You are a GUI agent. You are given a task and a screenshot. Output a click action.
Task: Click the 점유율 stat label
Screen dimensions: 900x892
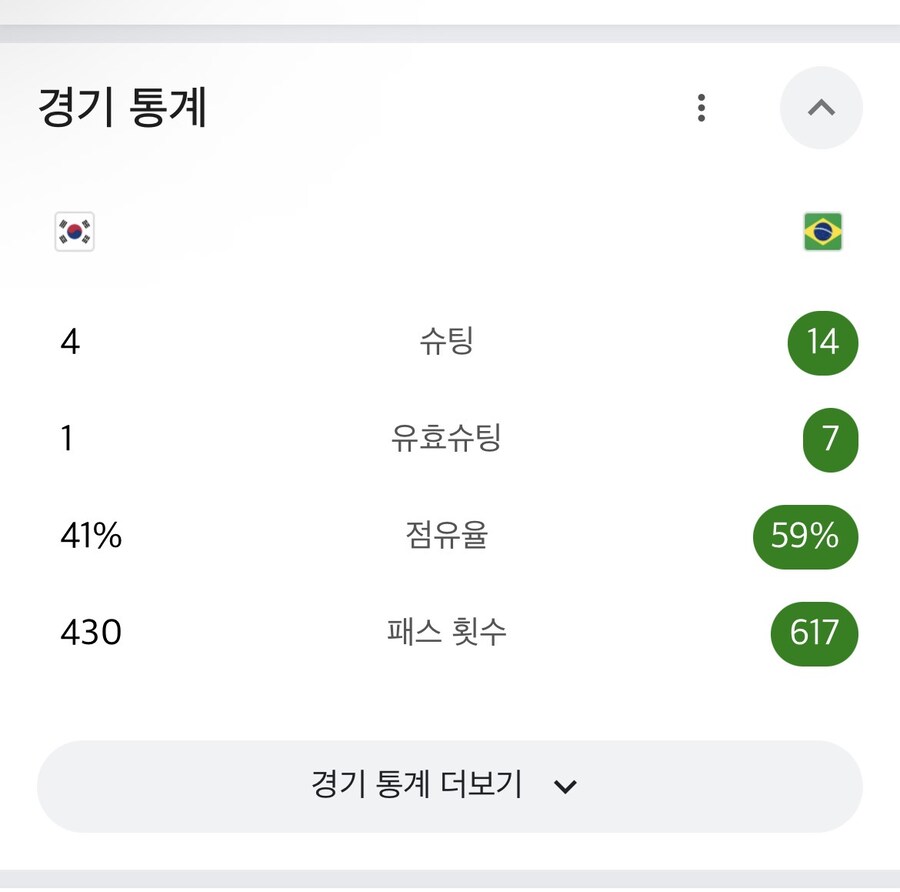446,536
